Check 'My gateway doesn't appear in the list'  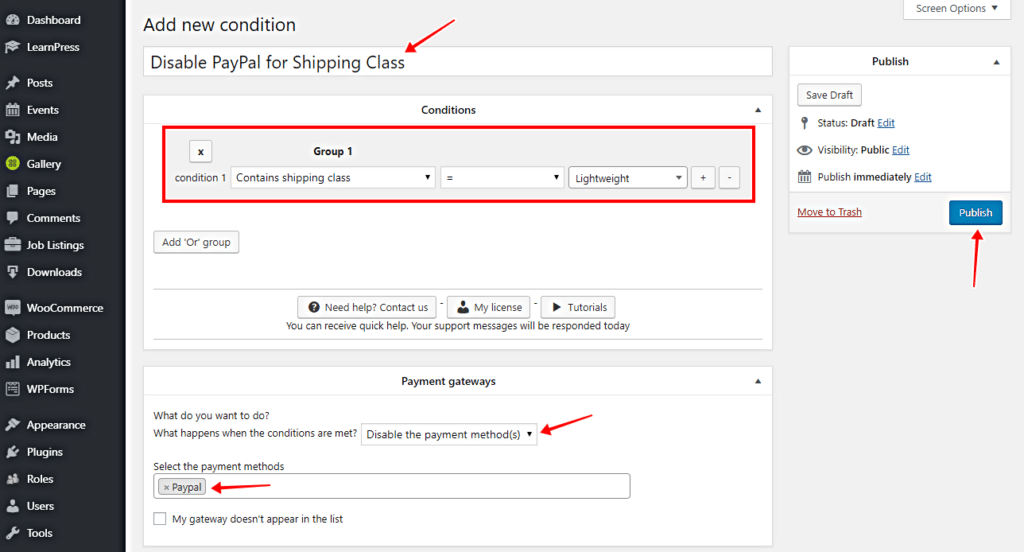click(x=160, y=519)
